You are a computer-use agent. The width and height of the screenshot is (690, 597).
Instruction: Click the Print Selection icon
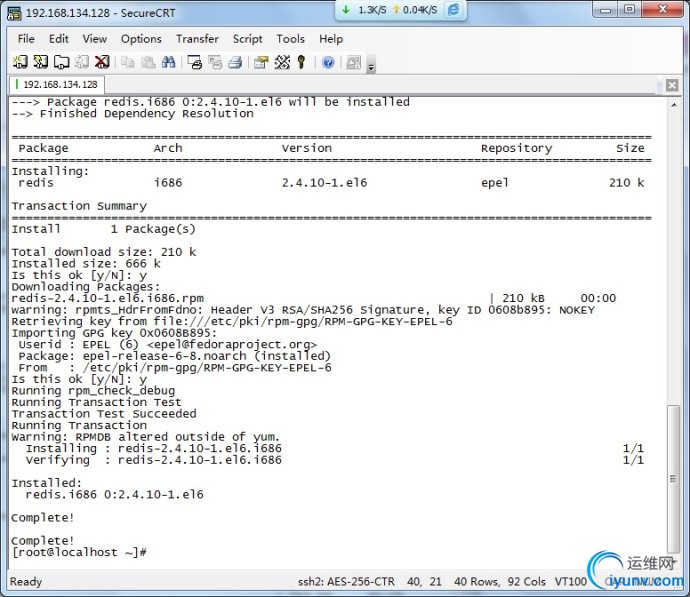pos(215,62)
